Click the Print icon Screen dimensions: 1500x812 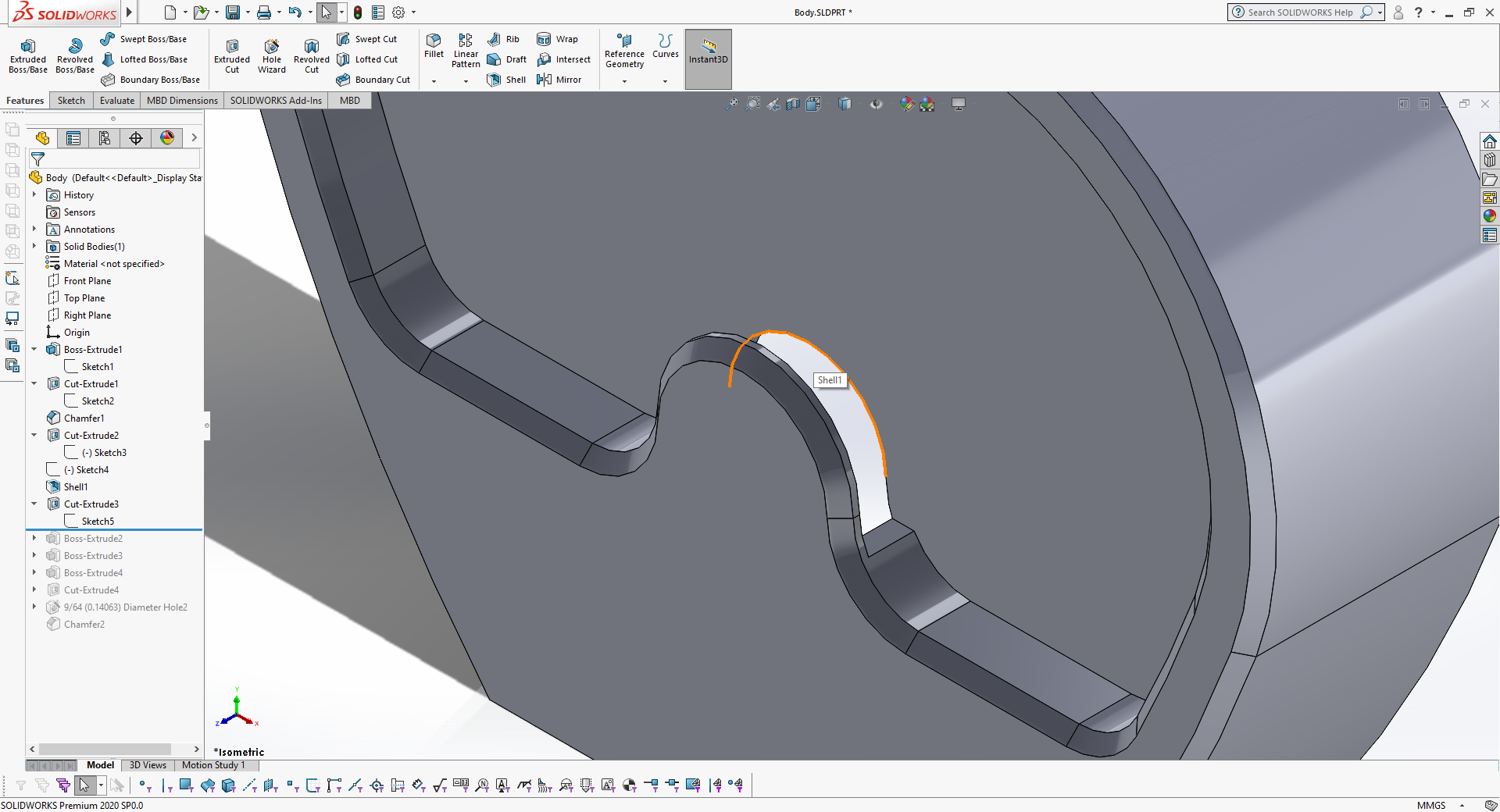pos(264,12)
